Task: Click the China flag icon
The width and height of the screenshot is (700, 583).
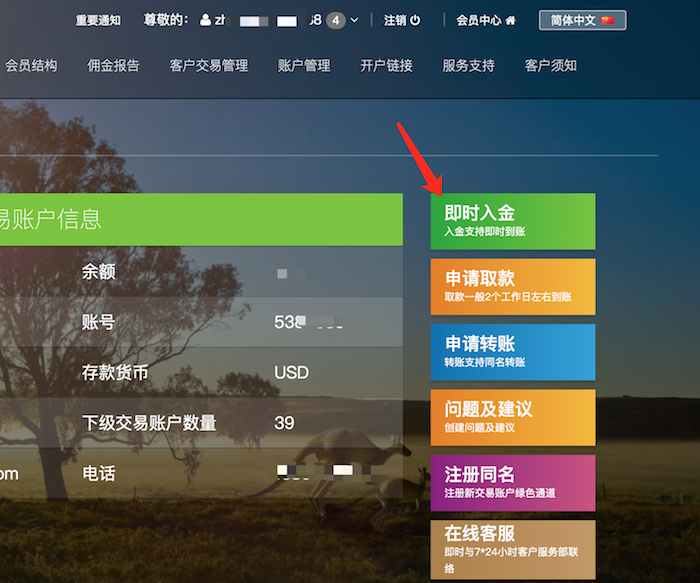Action: point(608,20)
